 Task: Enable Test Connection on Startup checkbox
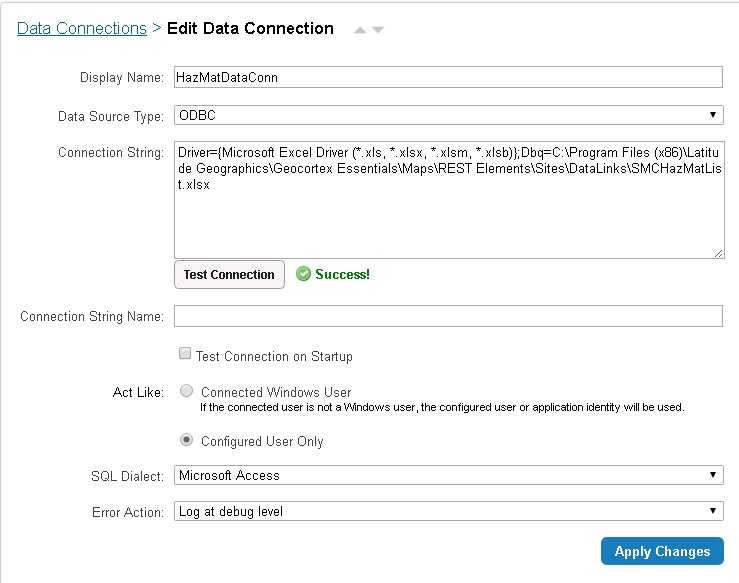coord(185,353)
